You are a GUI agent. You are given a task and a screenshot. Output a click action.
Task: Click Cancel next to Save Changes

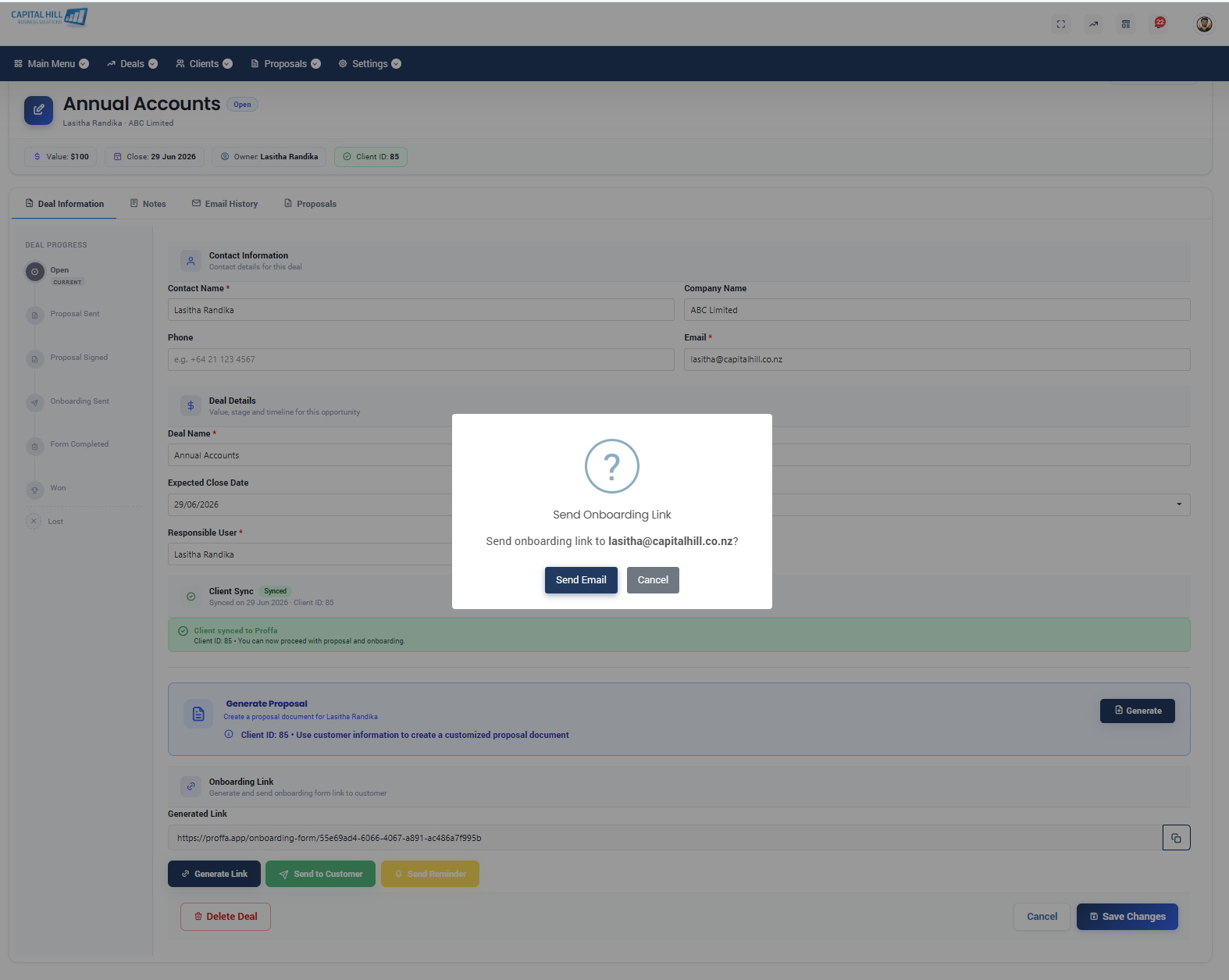pos(1042,917)
